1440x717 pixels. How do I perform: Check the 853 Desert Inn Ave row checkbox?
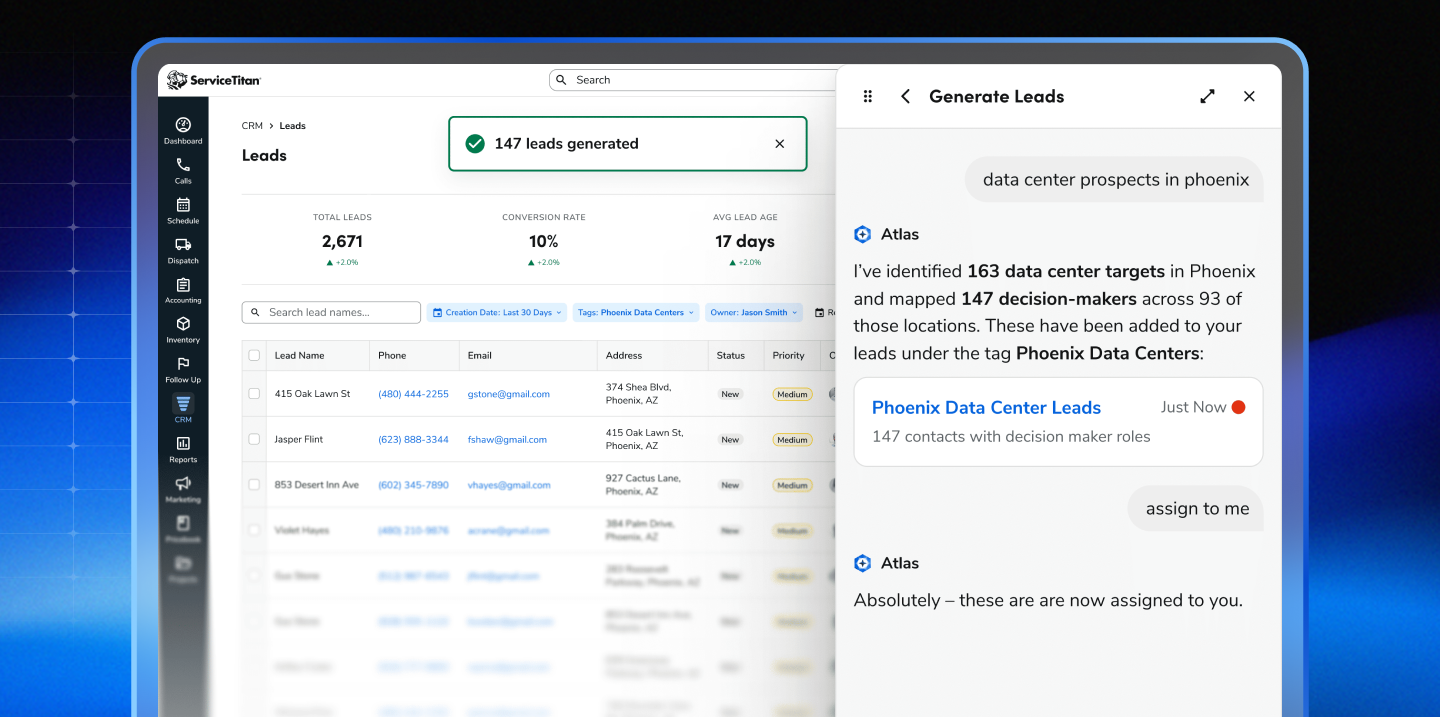[x=254, y=485]
